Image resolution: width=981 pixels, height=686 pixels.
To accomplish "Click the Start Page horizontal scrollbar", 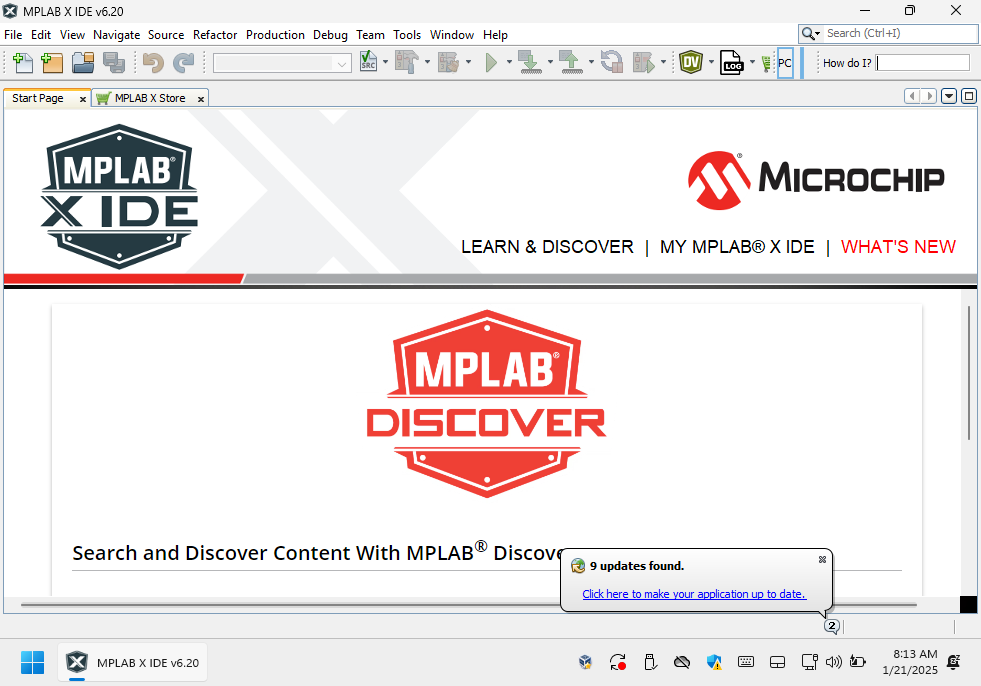I will (x=469, y=605).
